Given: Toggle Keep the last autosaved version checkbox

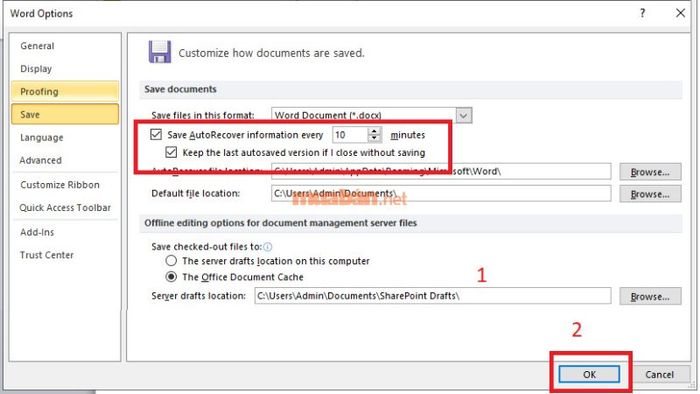Looking at the screenshot, I should pos(171,152).
